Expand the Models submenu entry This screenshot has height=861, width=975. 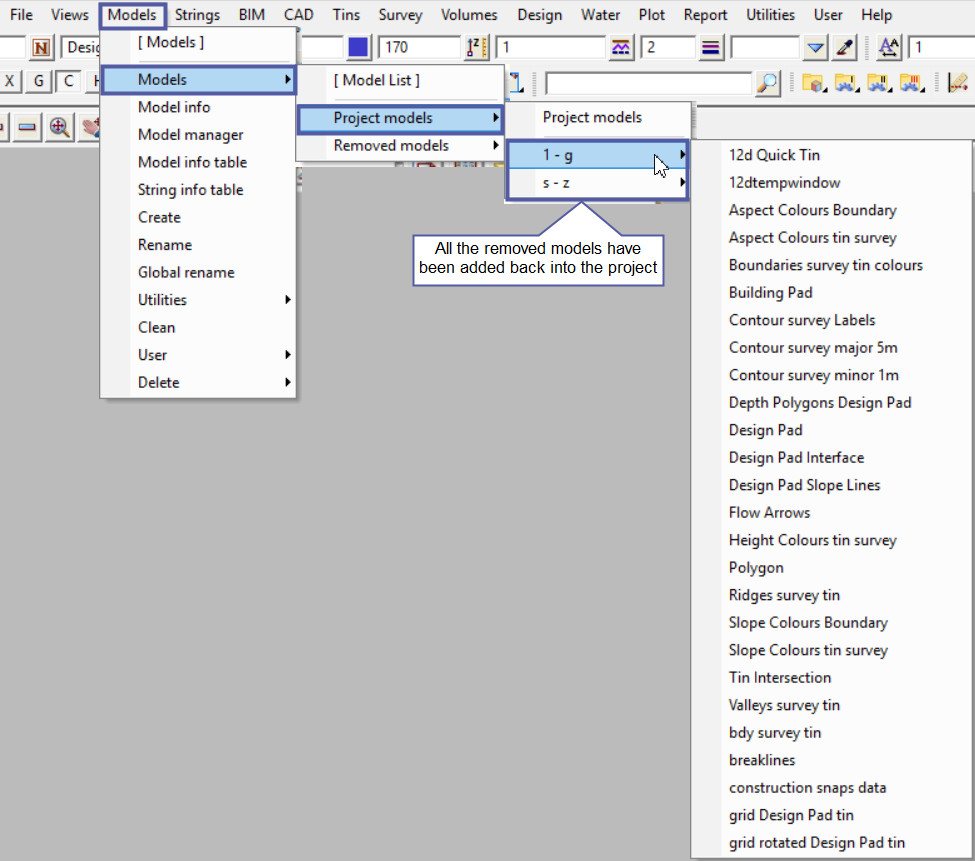198,80
